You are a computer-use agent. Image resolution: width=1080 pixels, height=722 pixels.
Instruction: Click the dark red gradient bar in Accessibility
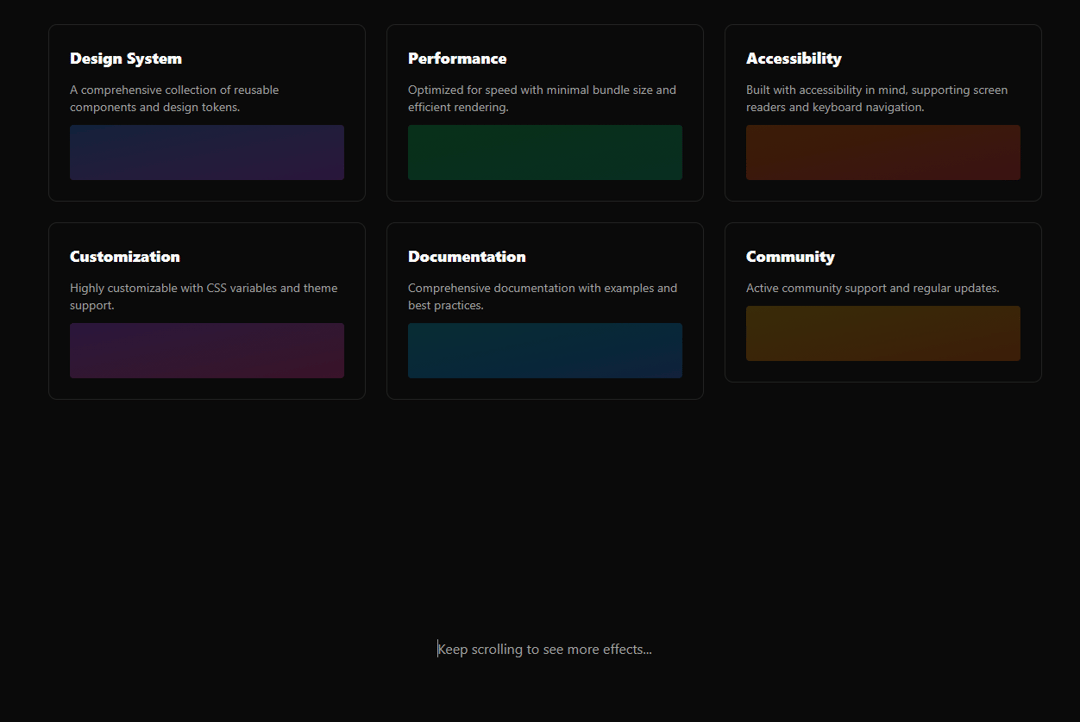click(883, 152)
